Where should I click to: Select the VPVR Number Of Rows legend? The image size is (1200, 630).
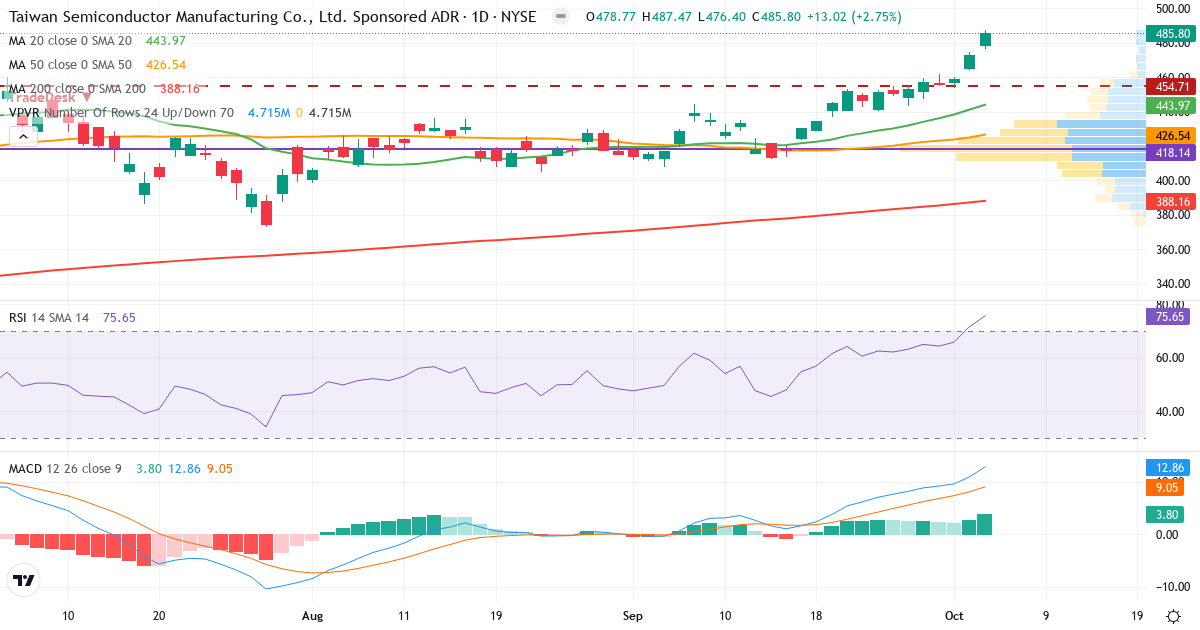121,113
